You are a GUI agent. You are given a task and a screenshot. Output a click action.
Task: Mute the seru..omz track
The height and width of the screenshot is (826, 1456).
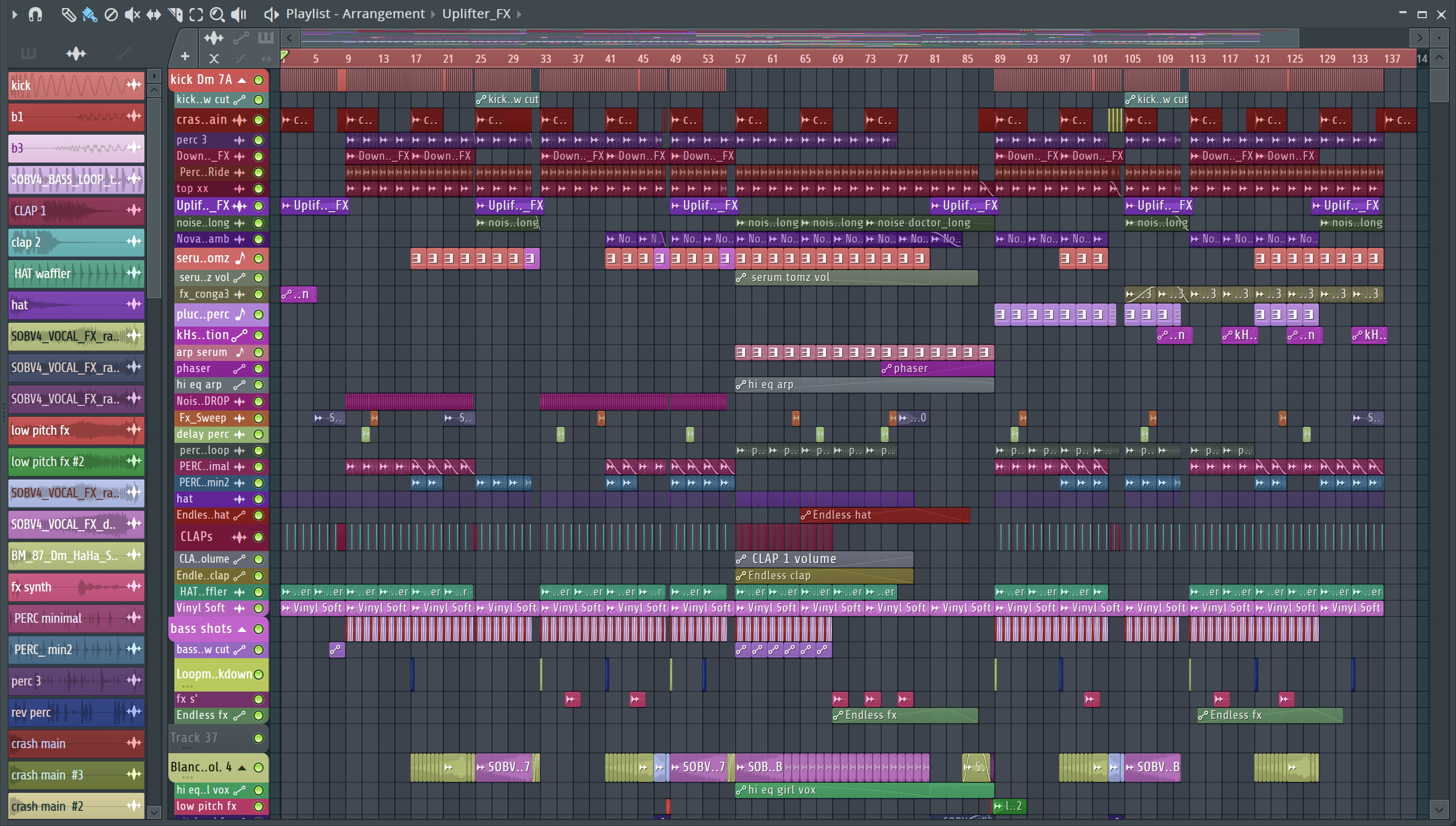pos(259,259)
